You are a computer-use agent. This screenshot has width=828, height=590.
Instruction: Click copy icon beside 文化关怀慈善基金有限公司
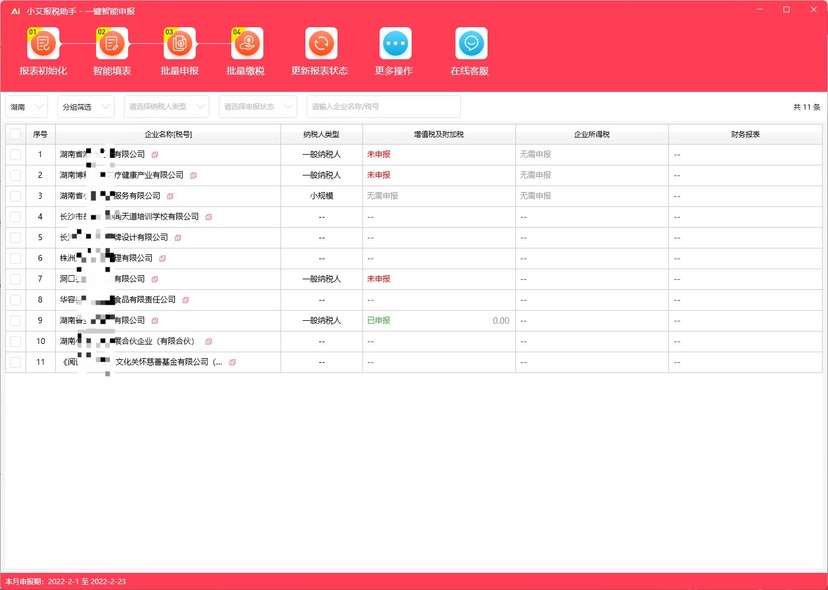click(232, 362)
